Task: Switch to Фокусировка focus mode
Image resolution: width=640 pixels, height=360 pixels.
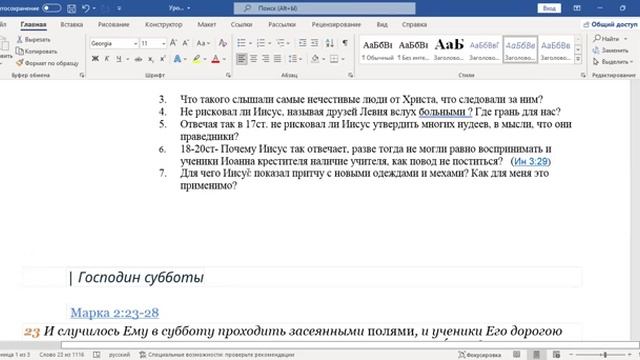Action: tap(480, 355)
